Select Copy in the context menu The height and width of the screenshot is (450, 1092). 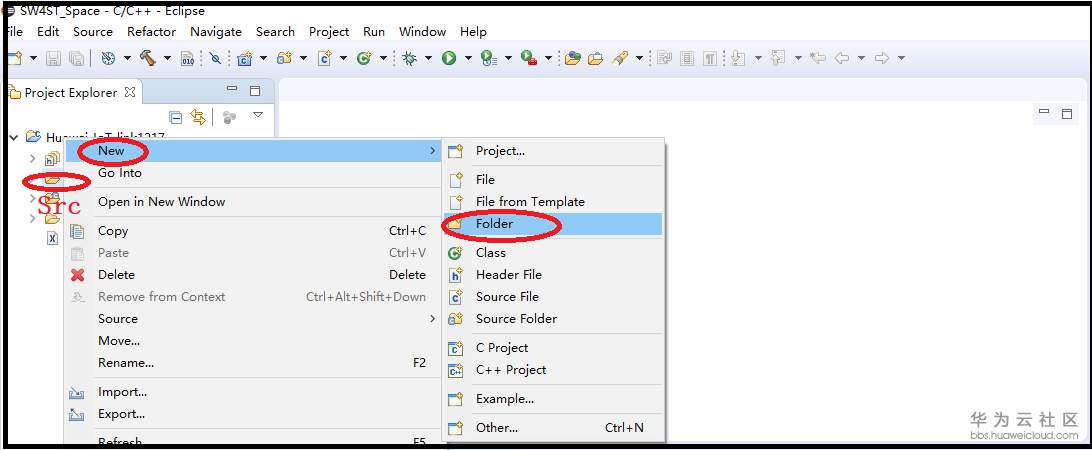[x=253, y=231]
